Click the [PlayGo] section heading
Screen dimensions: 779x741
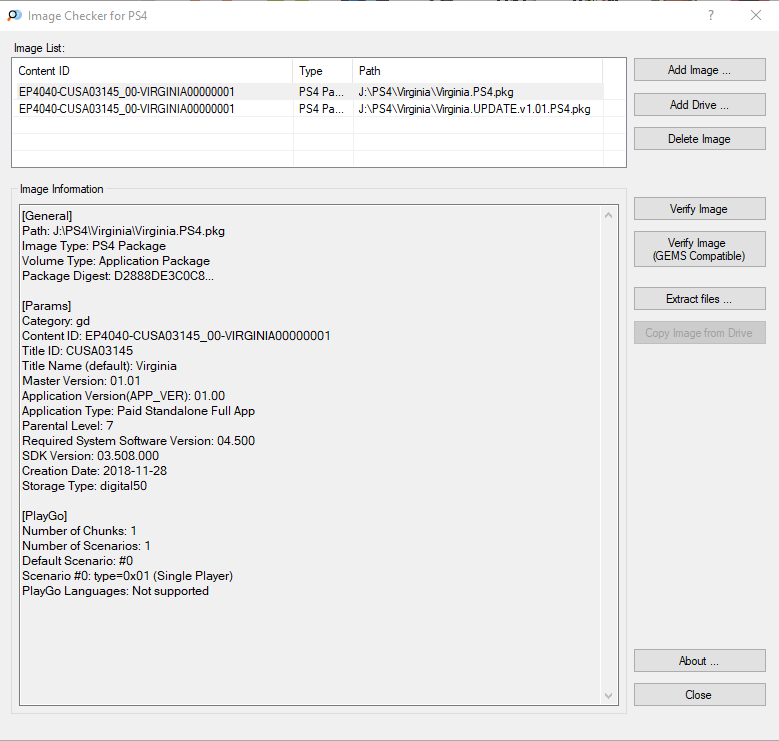coord(45,516)
